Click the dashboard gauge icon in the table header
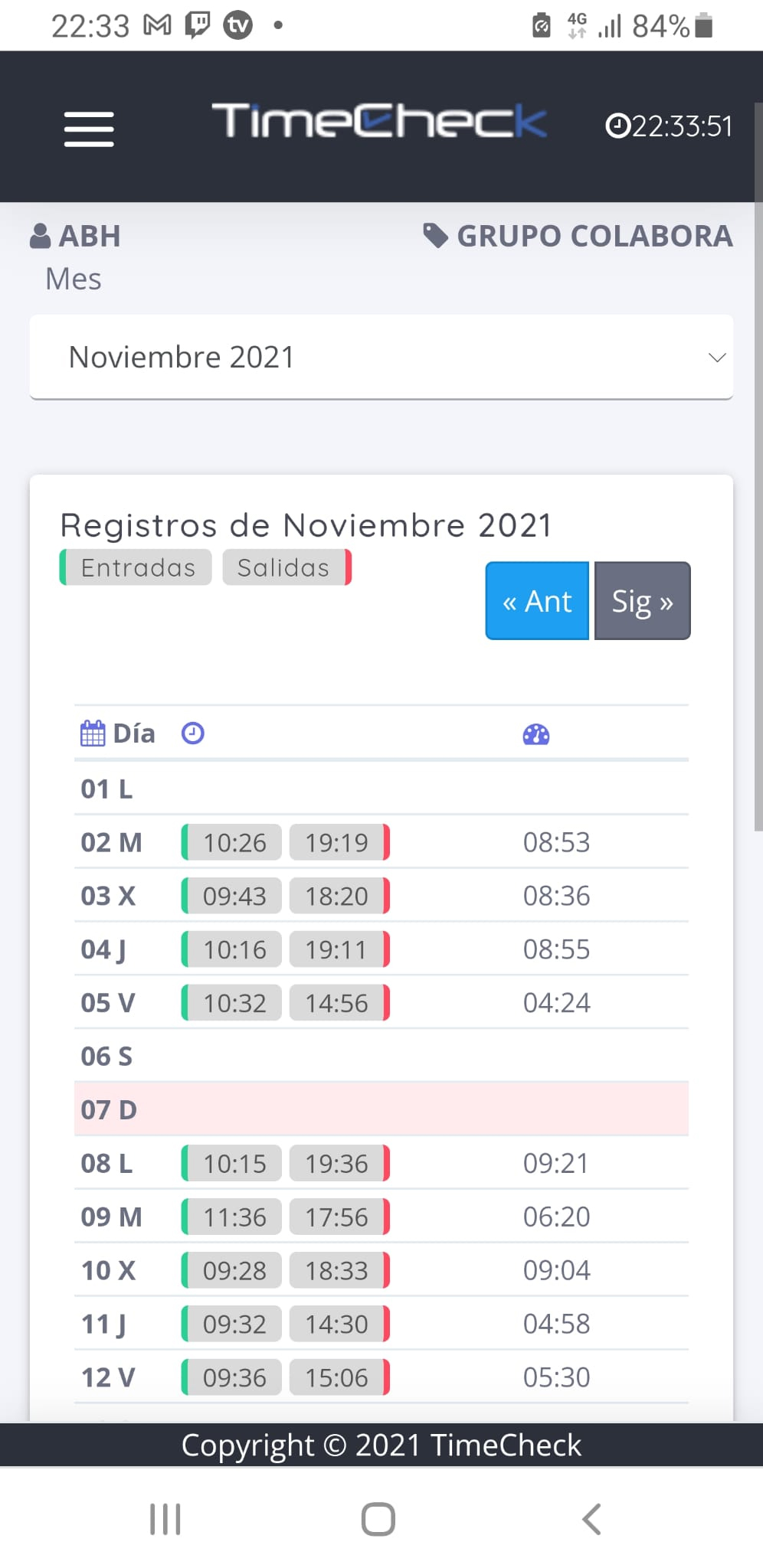The image size is (763, 1568). [536, 735]
